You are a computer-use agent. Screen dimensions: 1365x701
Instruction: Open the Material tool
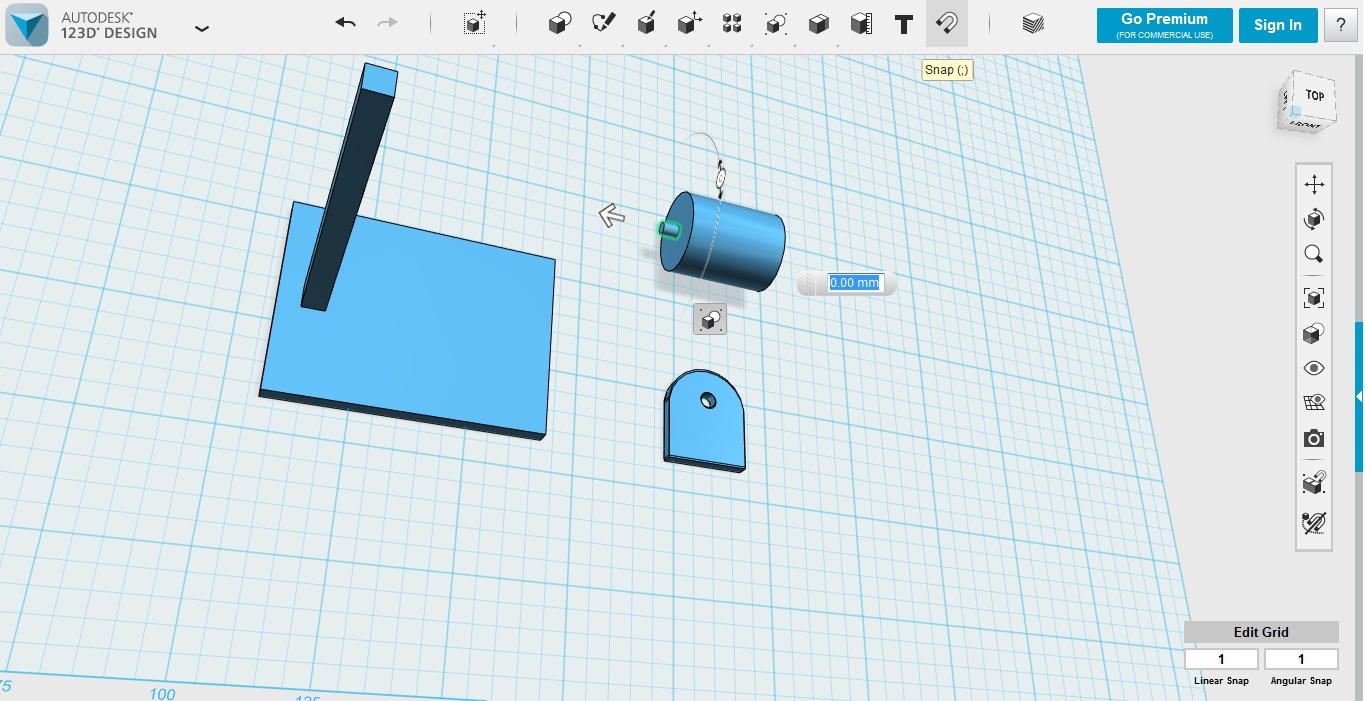tap(1033, 23)
